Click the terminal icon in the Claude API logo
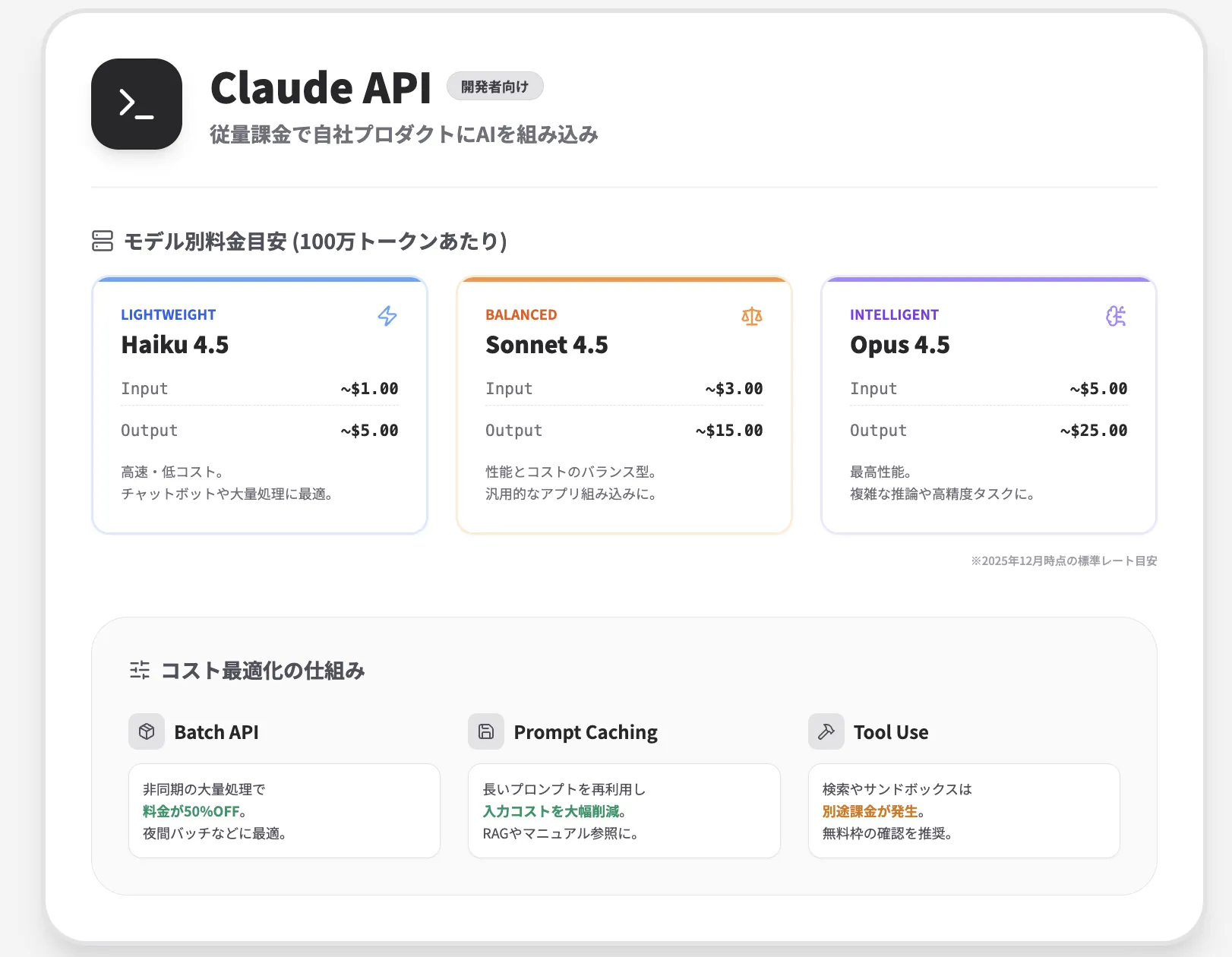 pyautogui.click(x=135, y=104)
